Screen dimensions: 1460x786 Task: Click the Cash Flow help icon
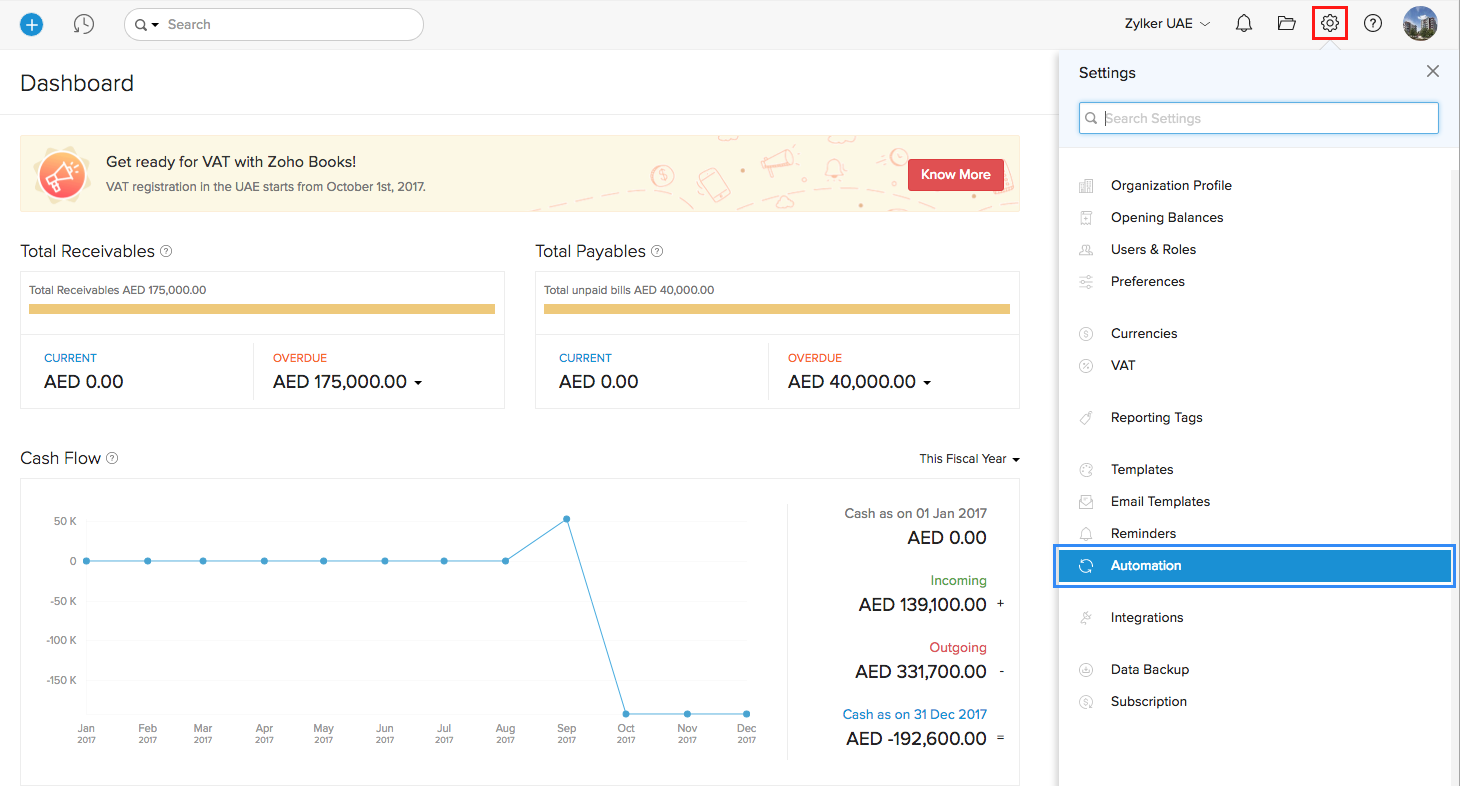pos(112,459)
